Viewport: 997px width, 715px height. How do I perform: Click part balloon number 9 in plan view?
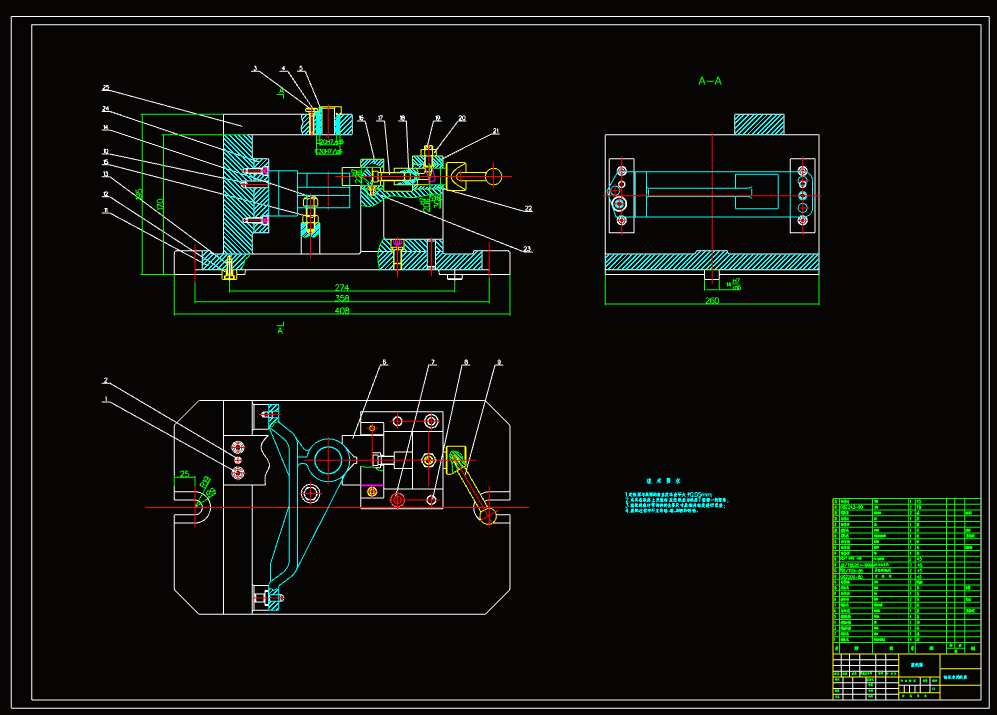(499, 363)
